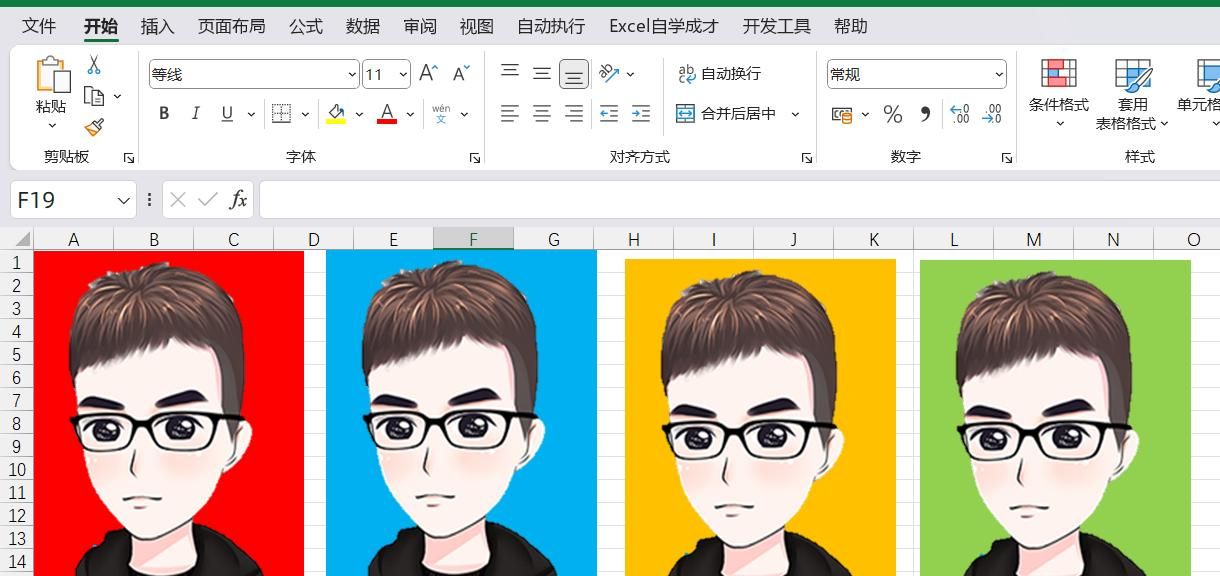Increase indent icon
Image resolution: width=1220 pixels, height=576 pixels.
pos(641,114)
